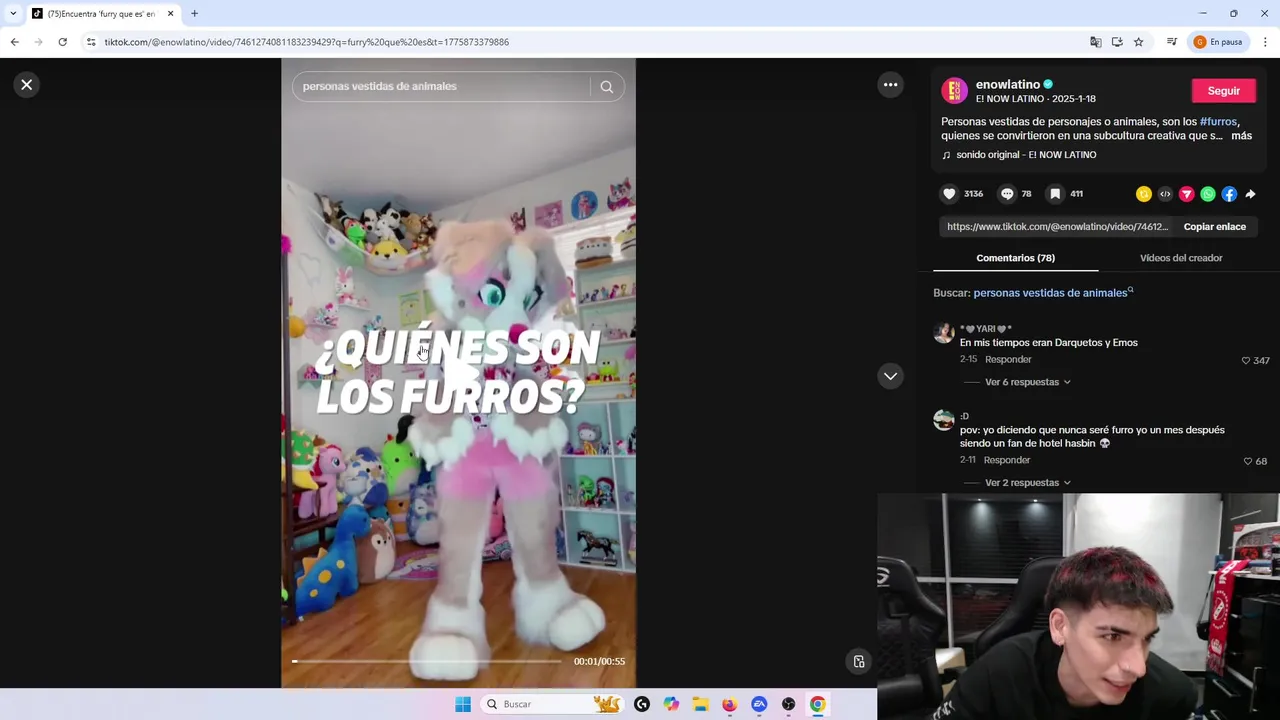1280x720 pixels.
Task: Open Copilot from the taskbar
Action: 671,704
